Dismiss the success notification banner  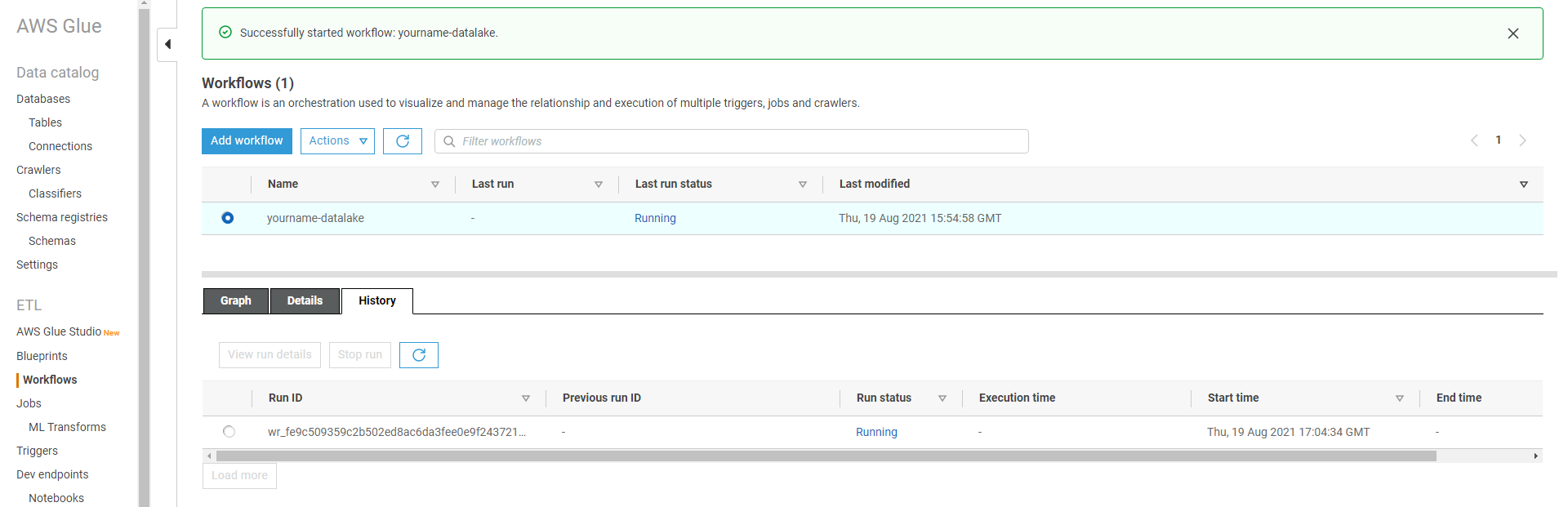click(1513, 33)
